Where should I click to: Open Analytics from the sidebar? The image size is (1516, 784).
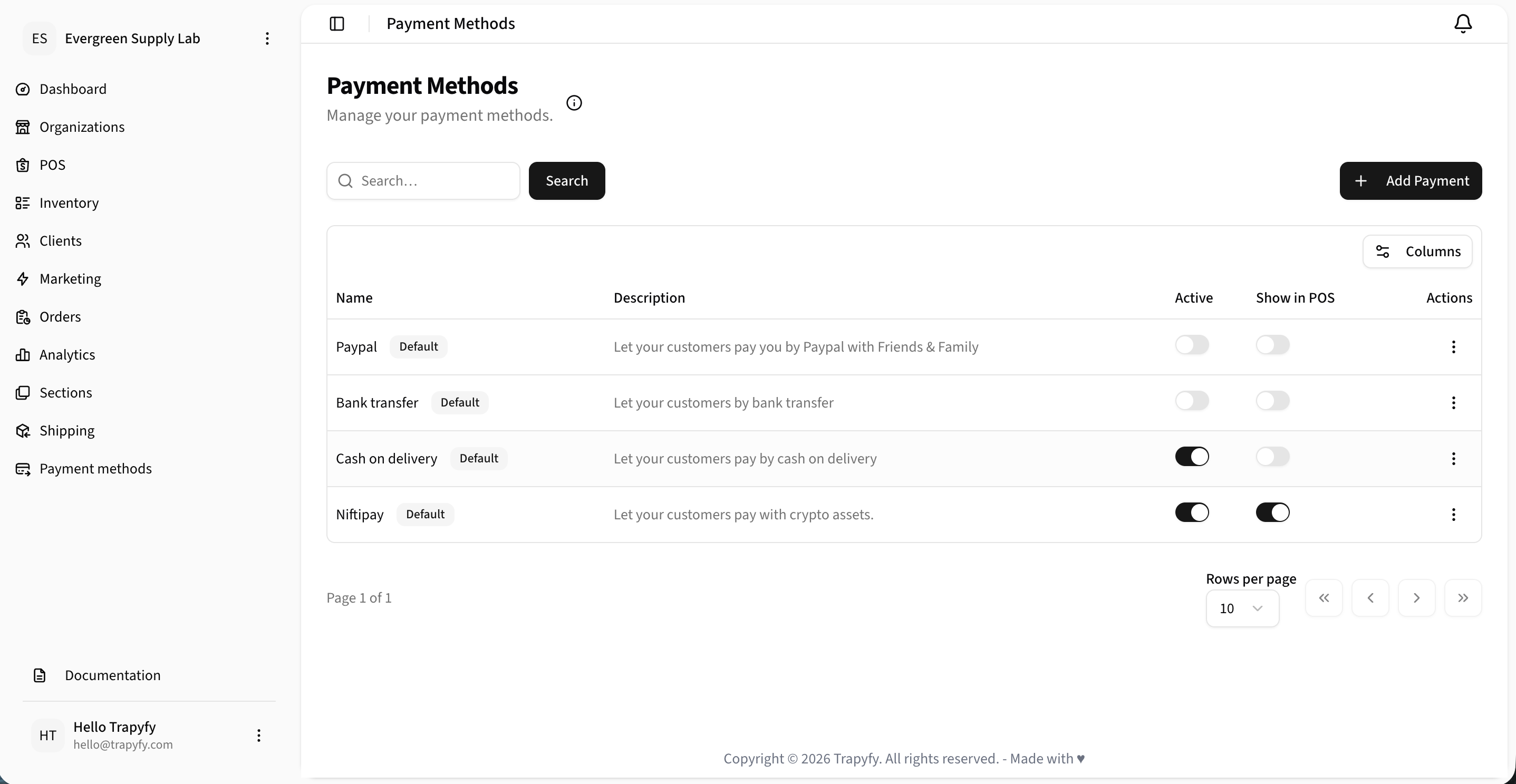[x=67, y=355]
